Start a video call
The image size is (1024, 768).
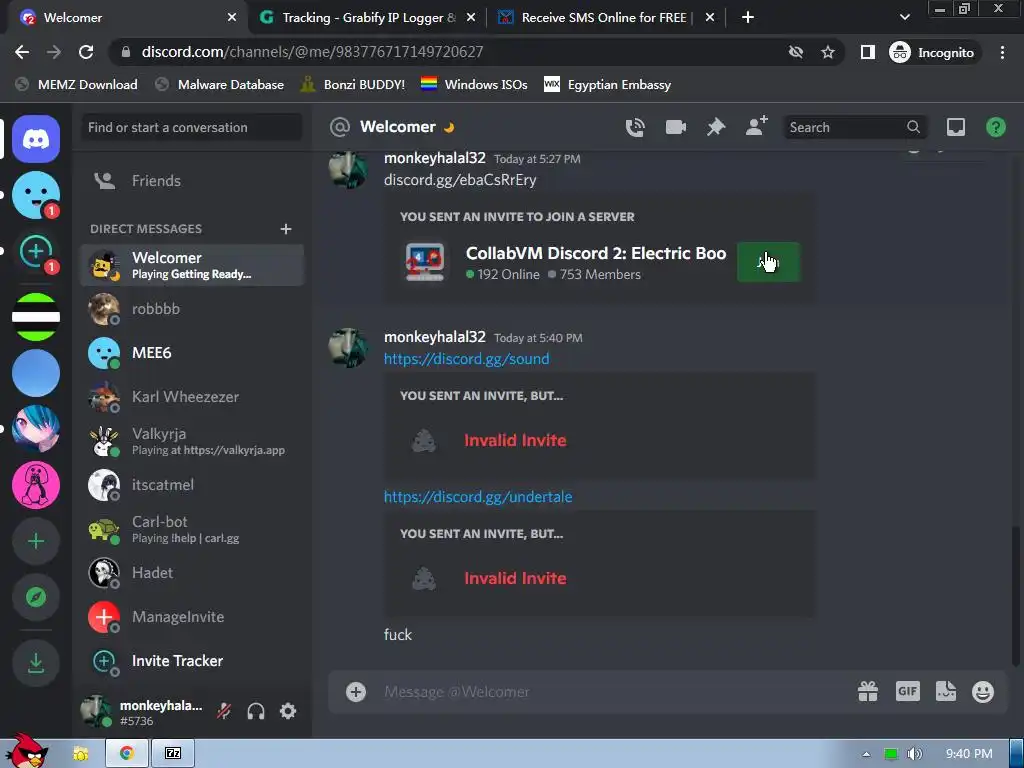675,127
